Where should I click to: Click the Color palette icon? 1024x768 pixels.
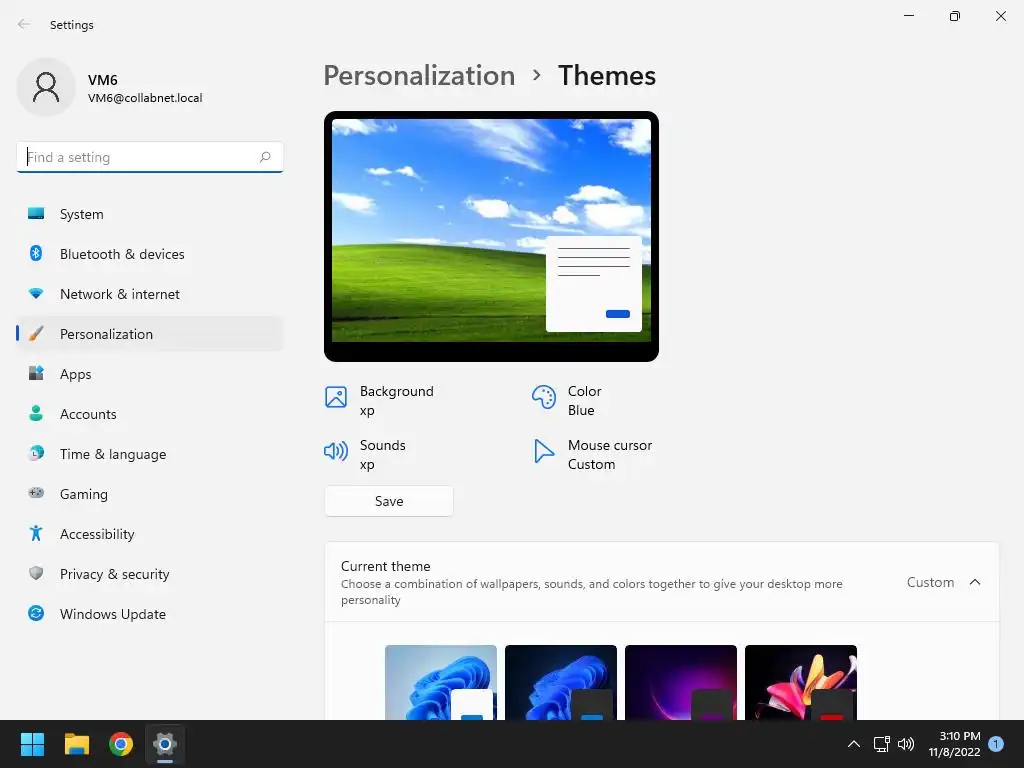tap(543, 397)
